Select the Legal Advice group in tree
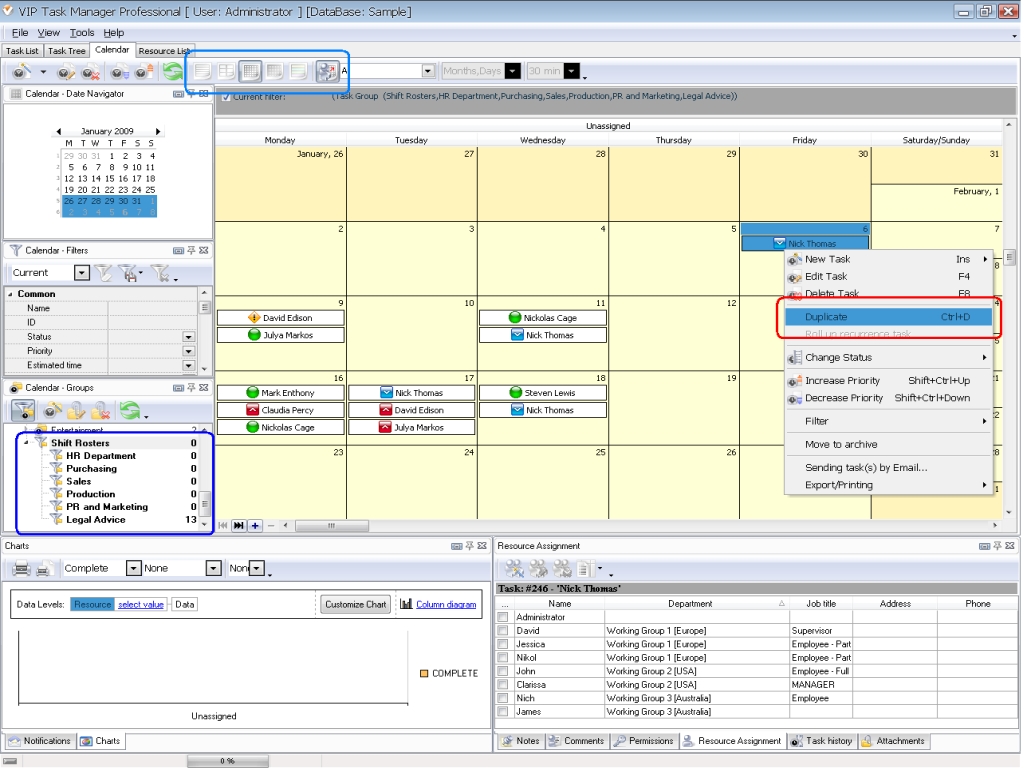The height and width of the screenshot is (768, 1024). [96, 520]
